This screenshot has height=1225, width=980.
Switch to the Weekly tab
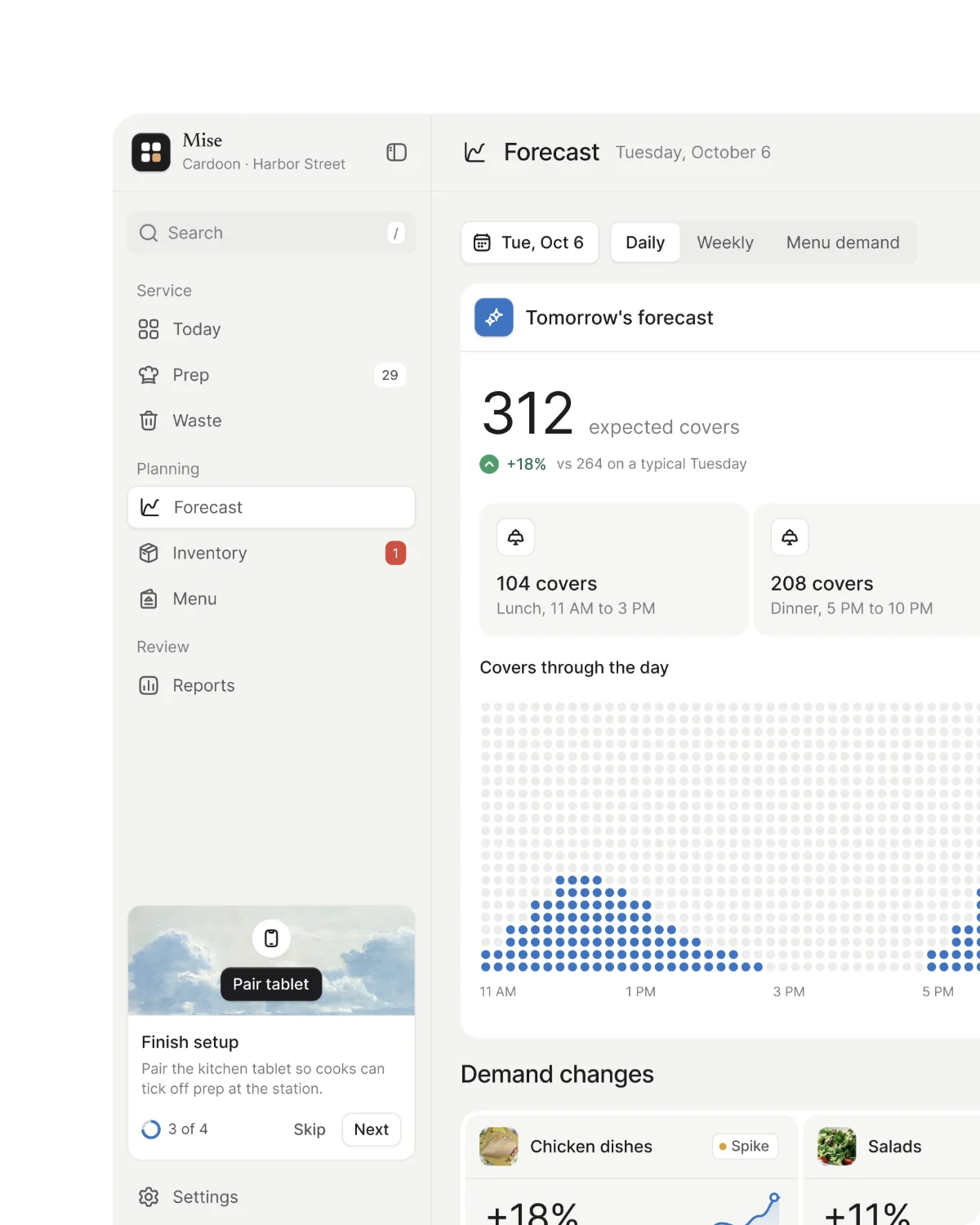(x=725, y=243)
